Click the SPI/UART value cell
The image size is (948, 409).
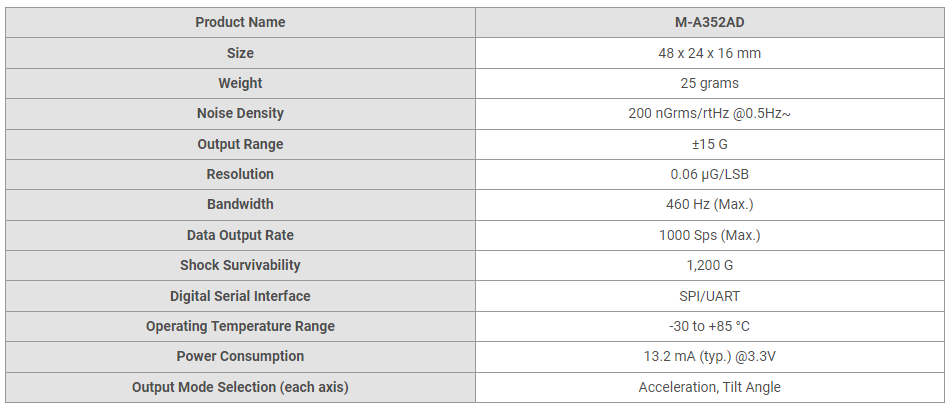tap(709, 296)
